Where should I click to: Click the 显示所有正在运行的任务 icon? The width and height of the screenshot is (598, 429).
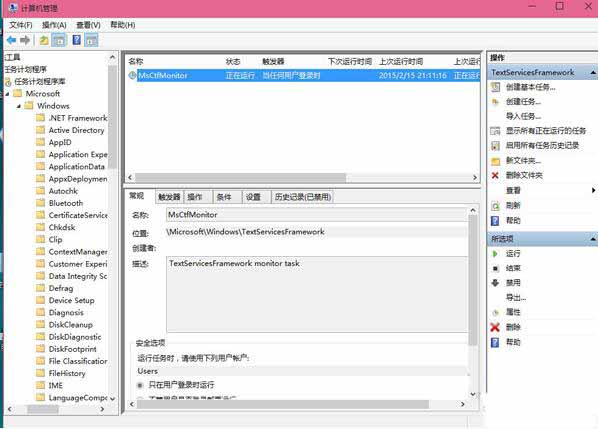coord(495,131)
